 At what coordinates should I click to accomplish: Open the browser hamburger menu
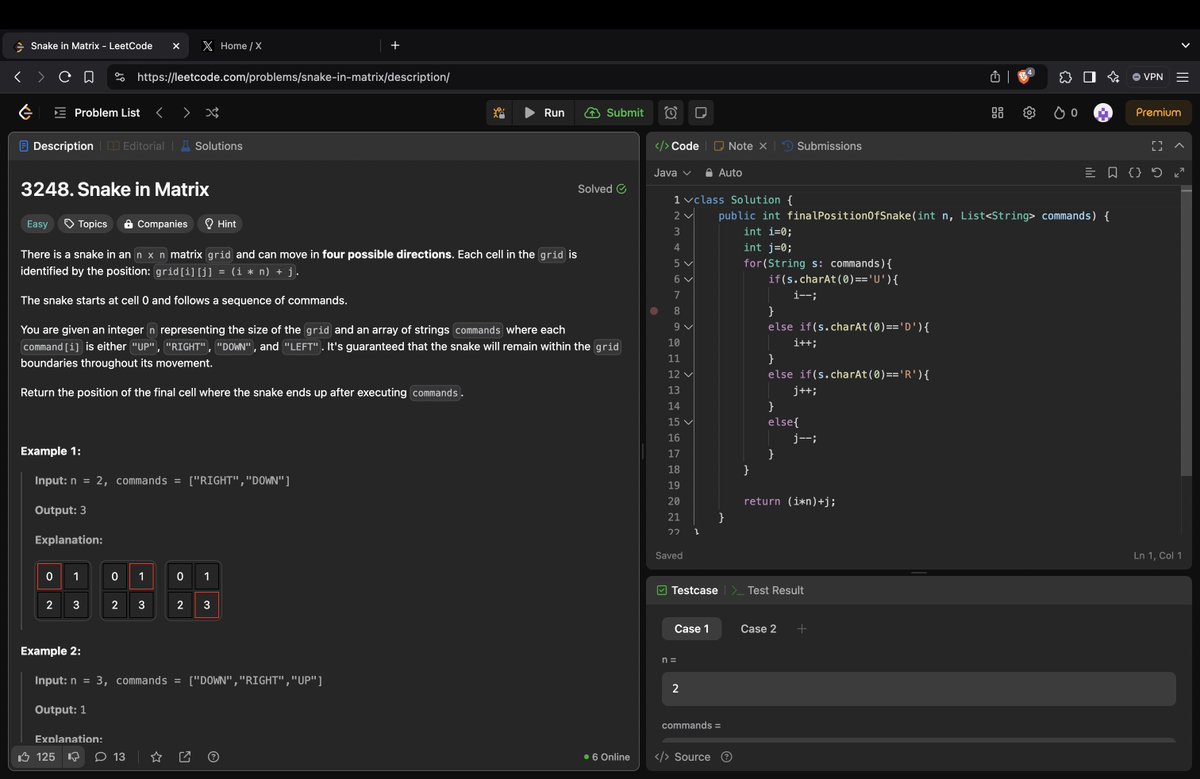click(1183, 77)
